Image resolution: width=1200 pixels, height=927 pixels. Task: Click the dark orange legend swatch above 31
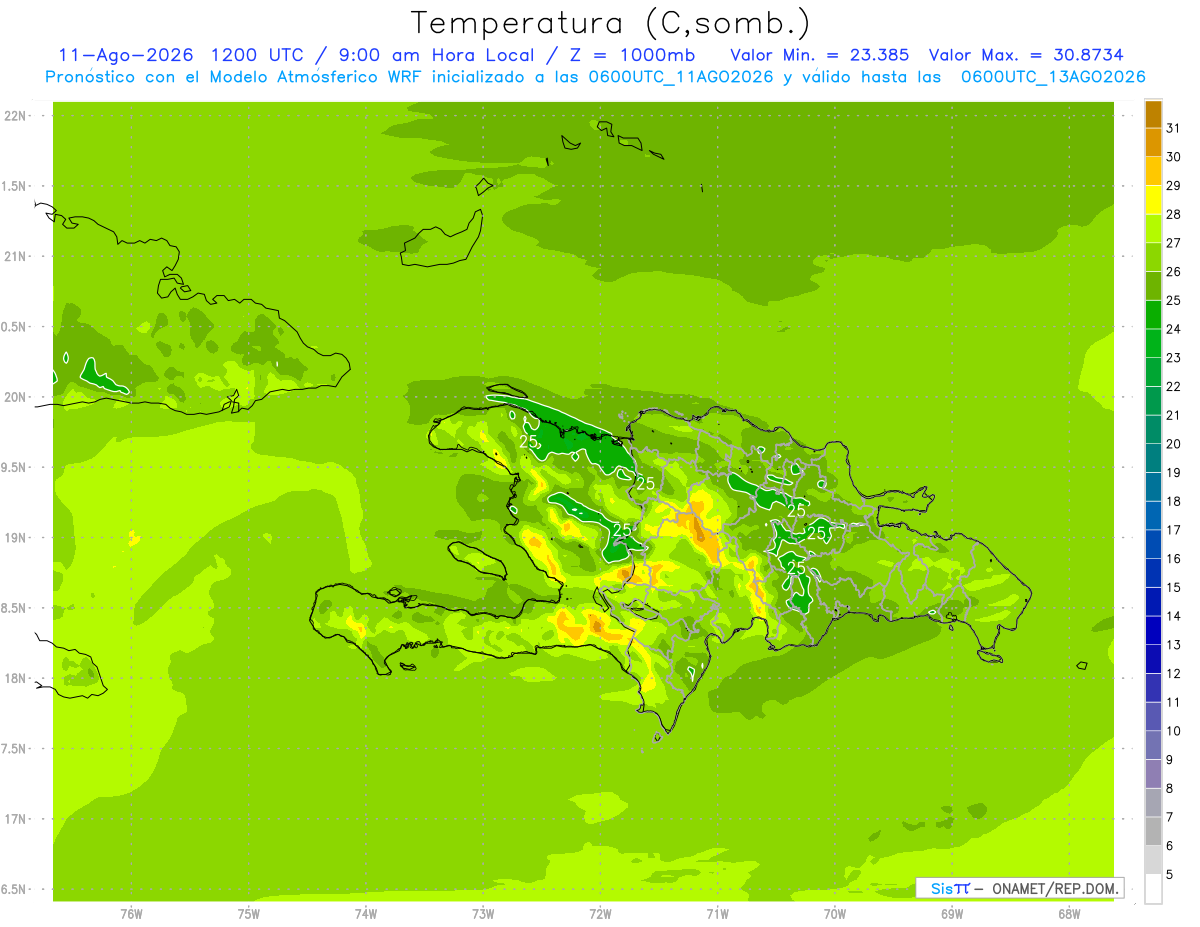[1153, 115]
